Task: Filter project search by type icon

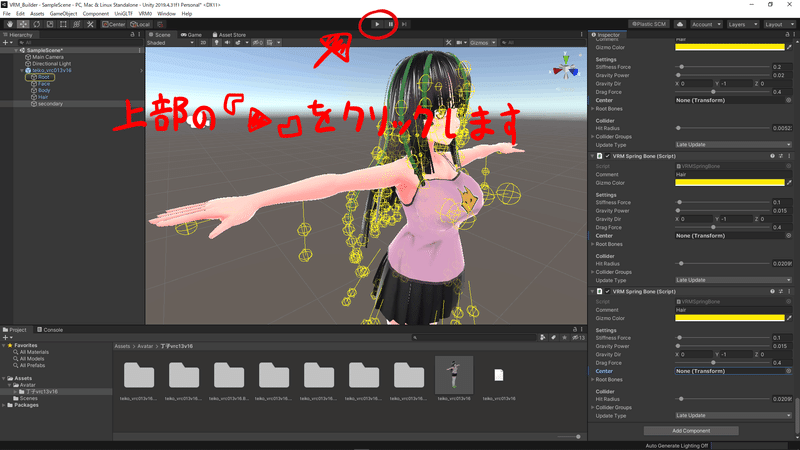Action: 542,338
